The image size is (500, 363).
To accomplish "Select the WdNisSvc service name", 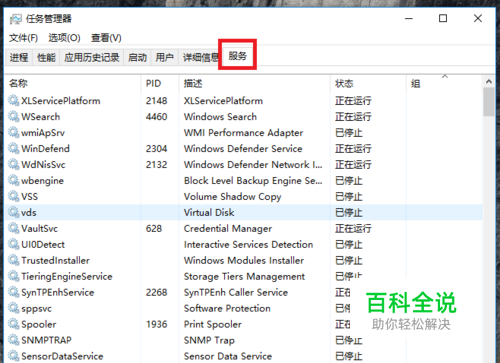I will coord(43,165).
